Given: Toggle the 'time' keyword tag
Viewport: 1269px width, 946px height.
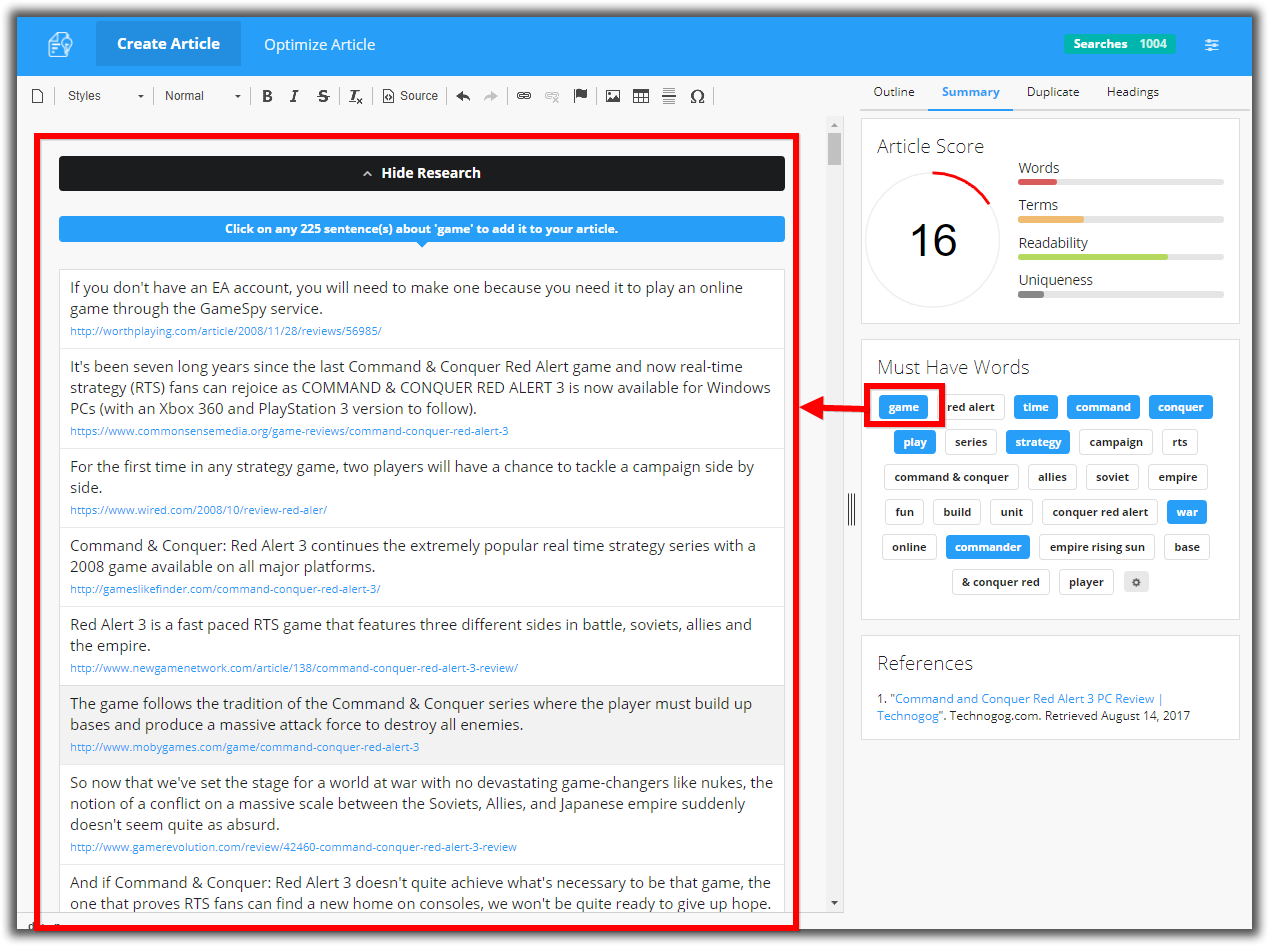Looking at the screenshot, I should point(1036,407).
